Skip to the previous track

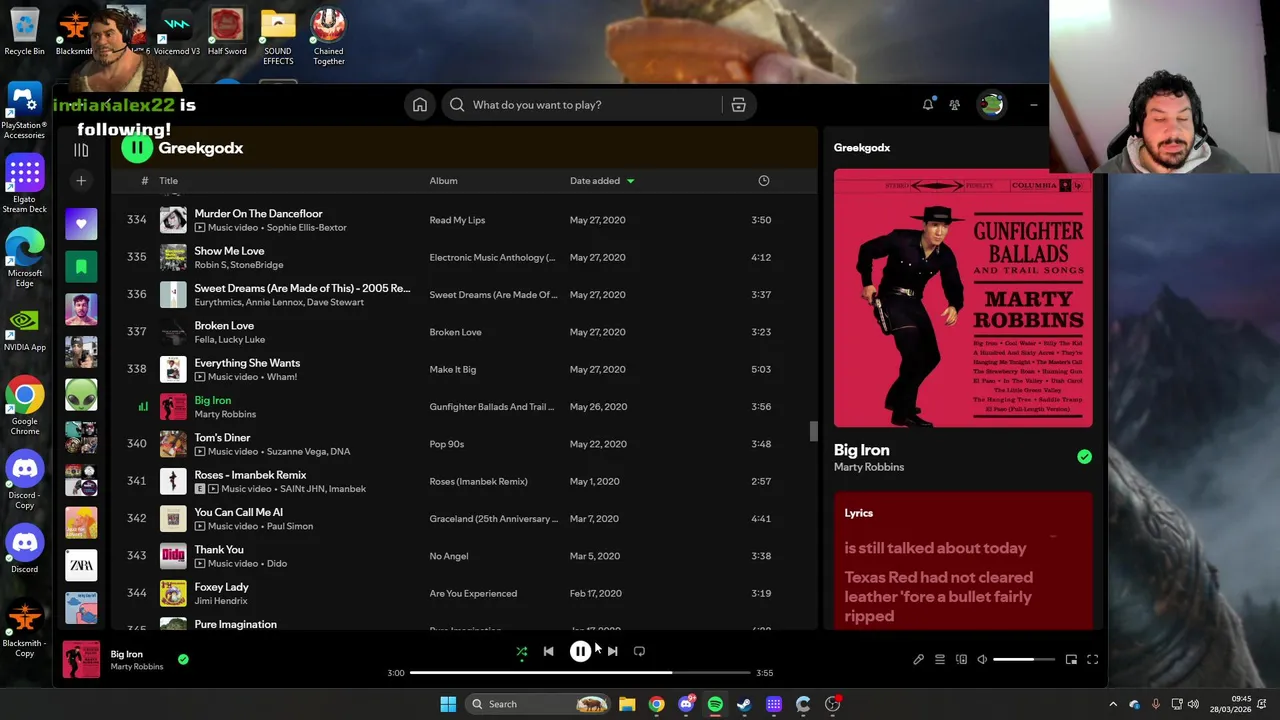tap(548, 651)
